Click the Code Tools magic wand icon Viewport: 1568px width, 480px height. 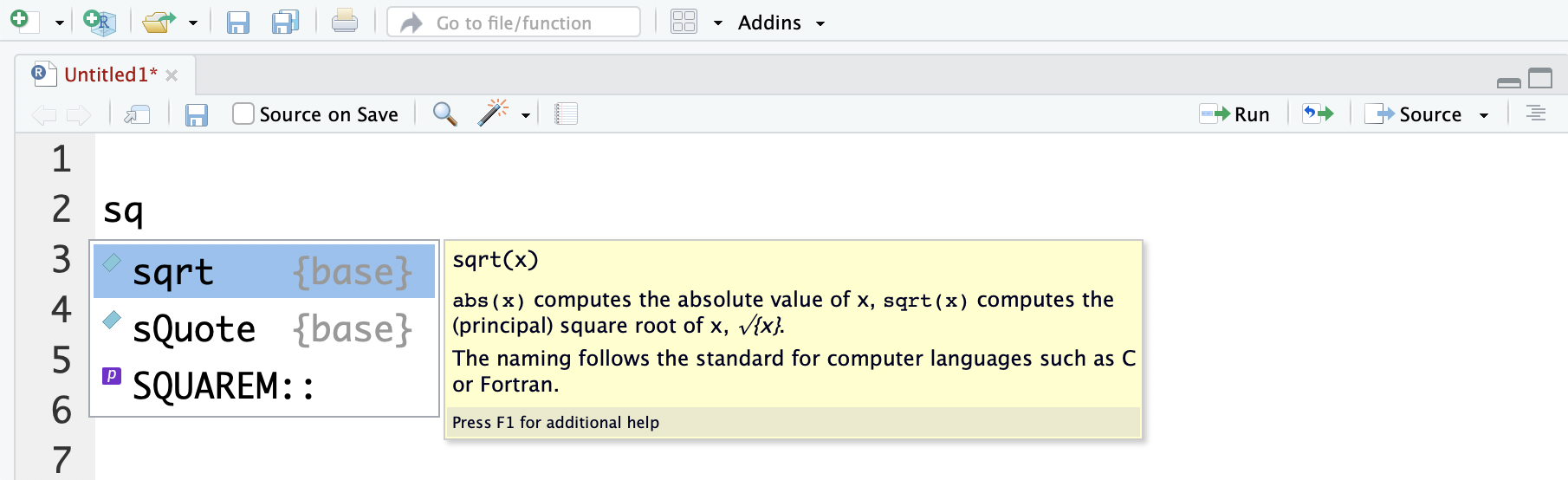pyautogui.click(x=494, y=114)
